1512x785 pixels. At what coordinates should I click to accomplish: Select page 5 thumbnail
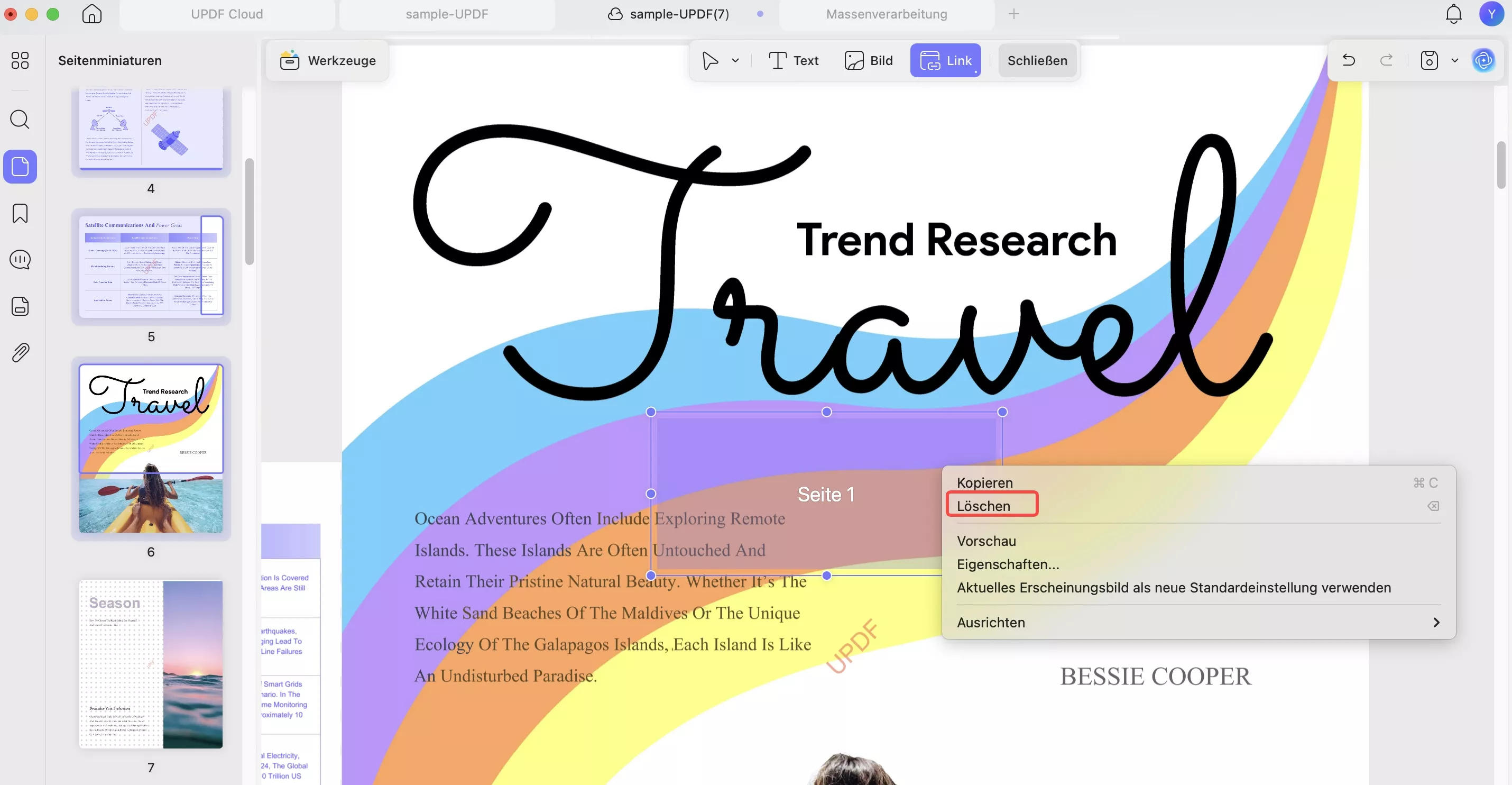(x=151, y=267)
